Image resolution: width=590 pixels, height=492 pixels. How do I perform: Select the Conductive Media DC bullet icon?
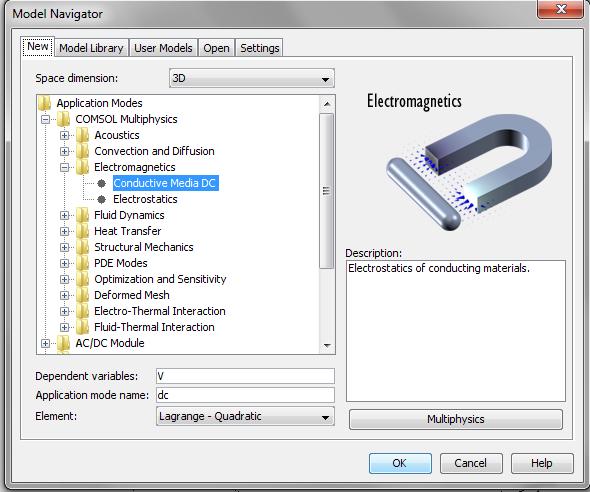[101, 183]
